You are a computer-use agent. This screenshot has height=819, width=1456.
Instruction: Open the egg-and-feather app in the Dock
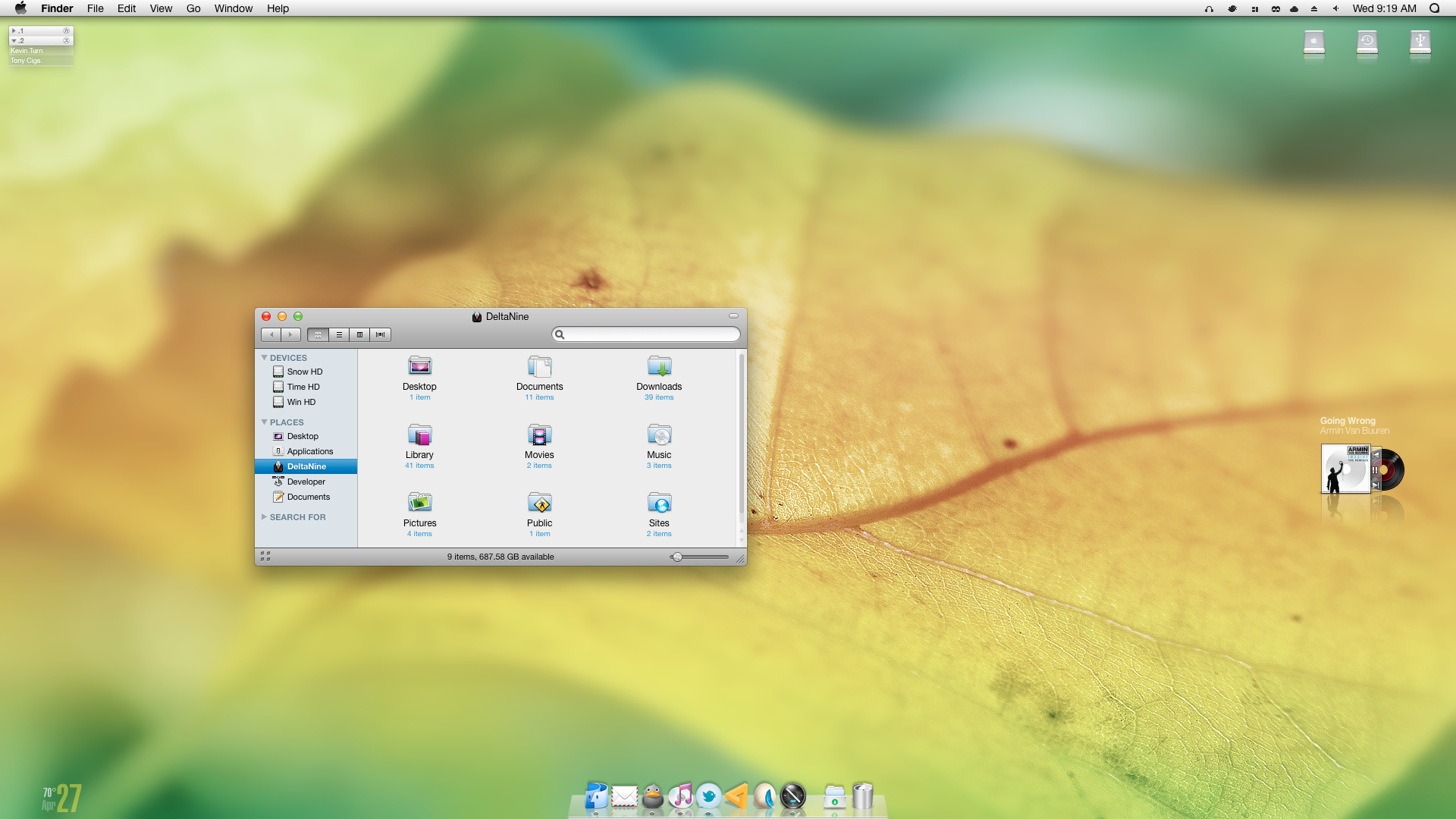click(764, 795)
